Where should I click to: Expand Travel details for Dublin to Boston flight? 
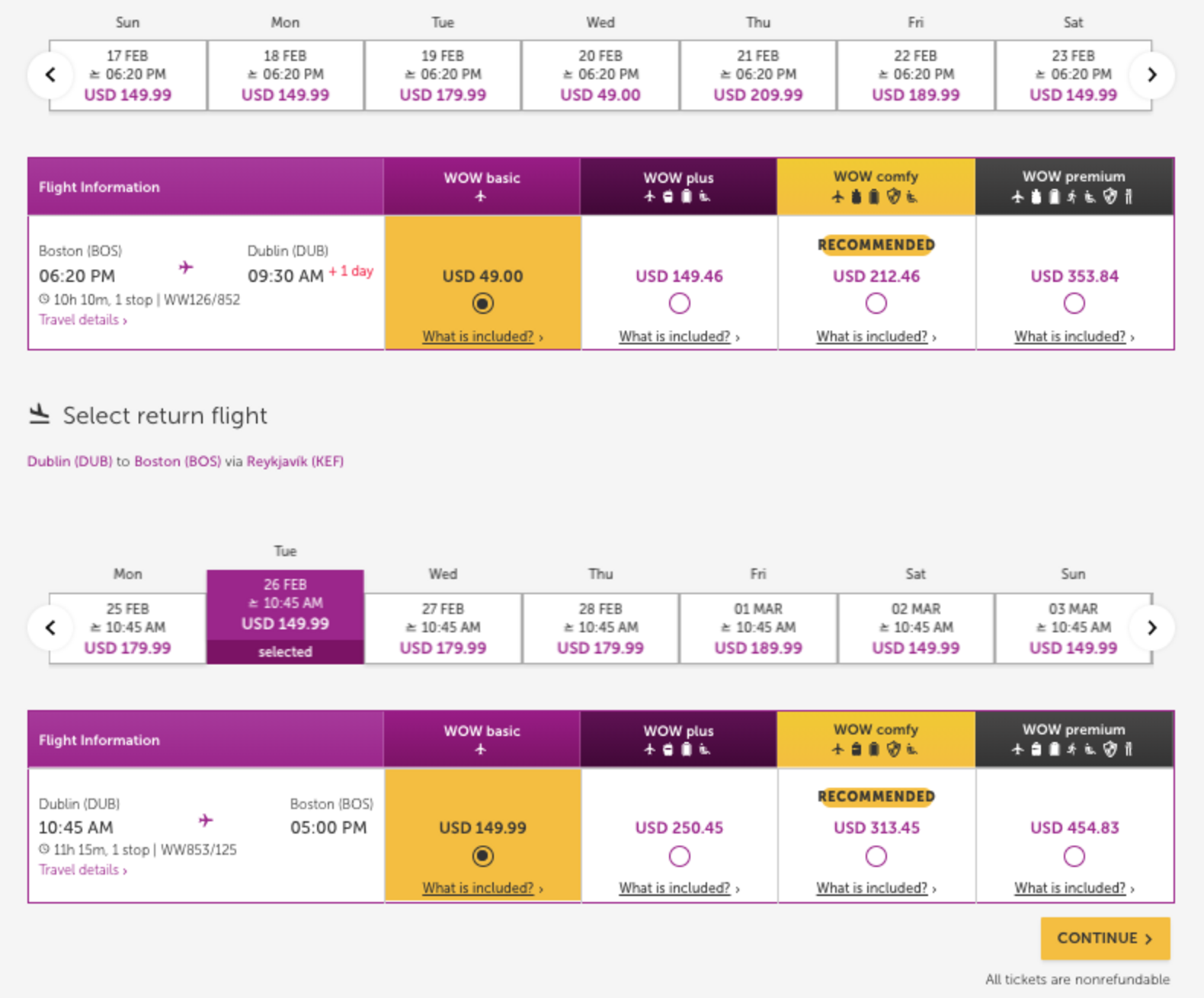83,870
